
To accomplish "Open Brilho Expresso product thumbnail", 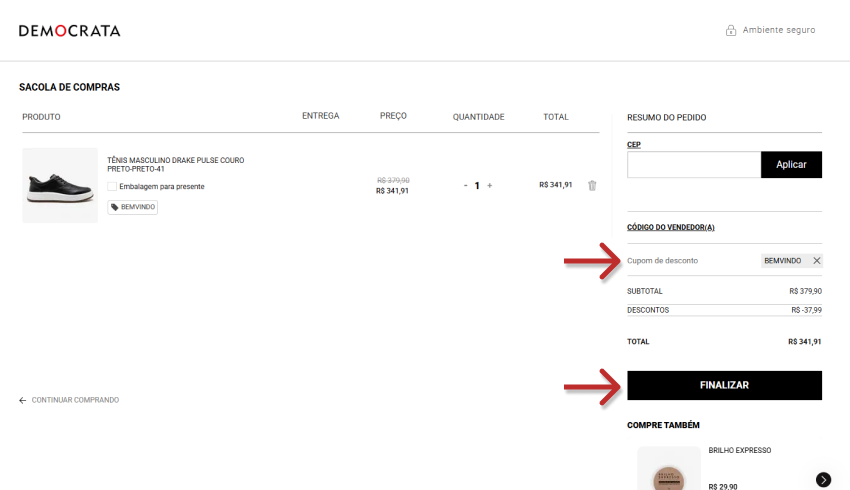I will (x=669, y=469).
